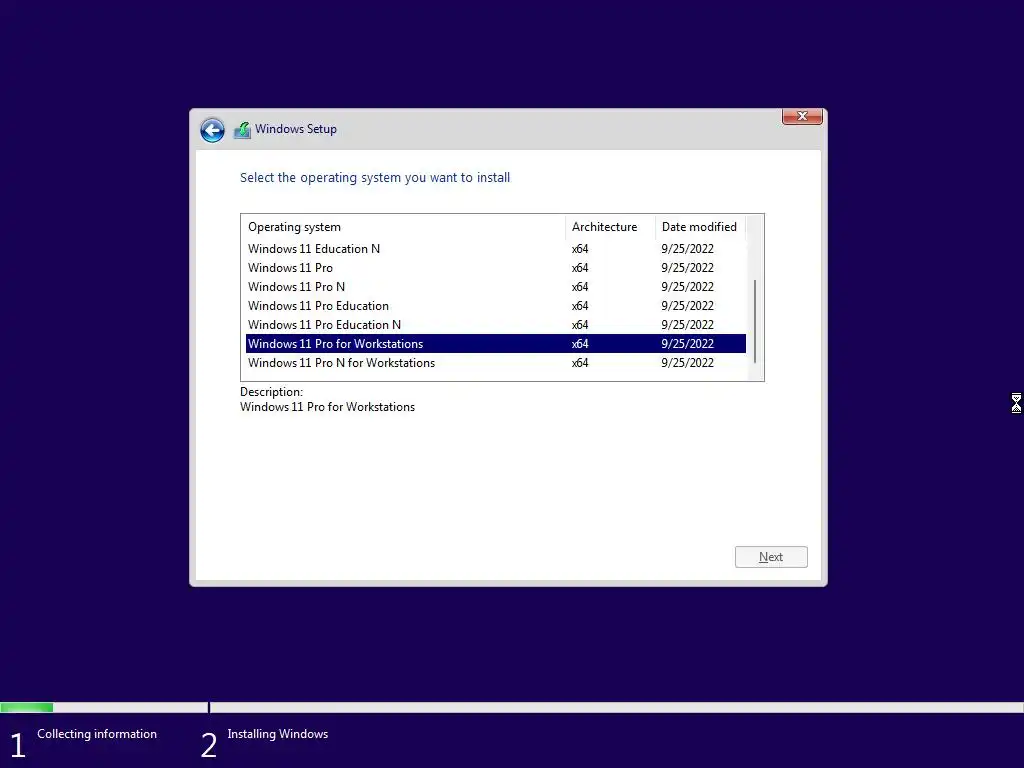1024x768 pixels.
Task: Close the Windows Setup dialog
Action: click(x=802, y=116)
